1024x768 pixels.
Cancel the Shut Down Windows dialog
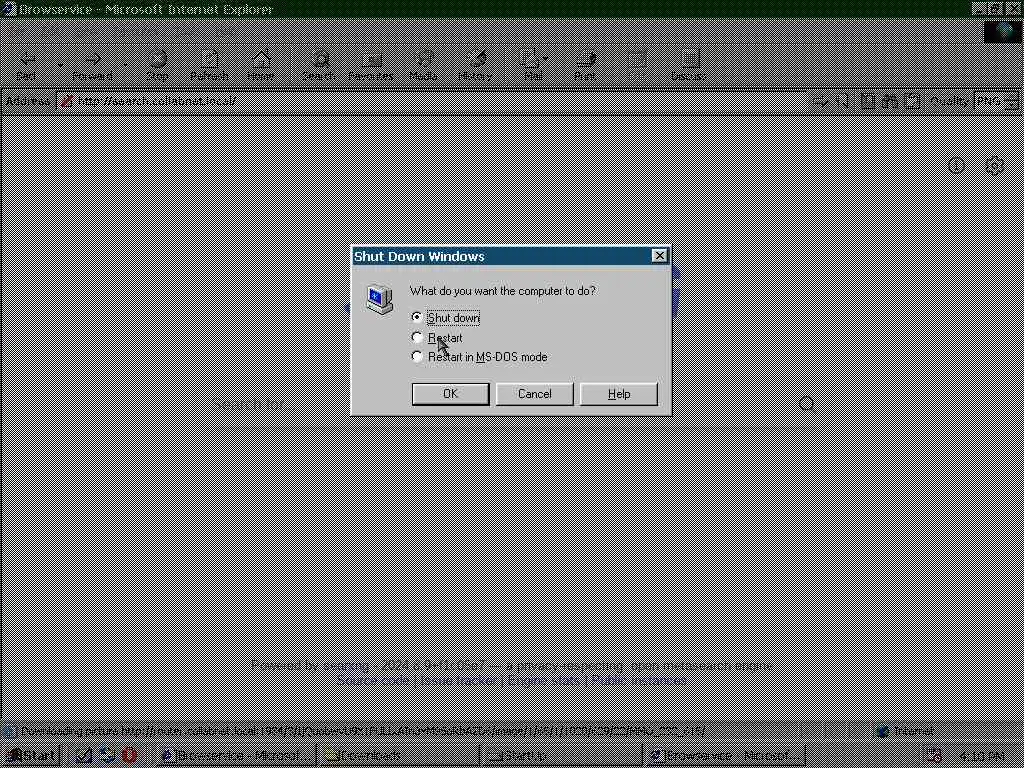point(534,394)
